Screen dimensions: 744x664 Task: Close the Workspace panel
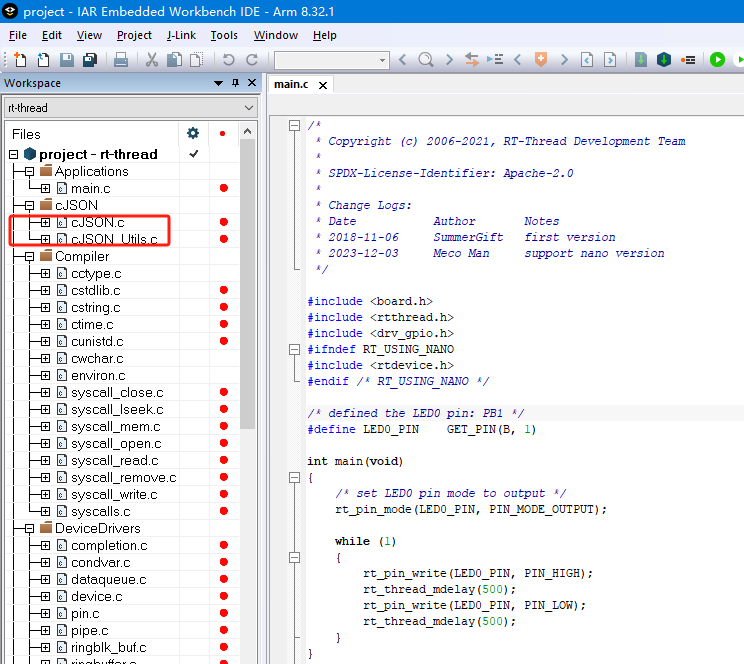coord(252,83)
